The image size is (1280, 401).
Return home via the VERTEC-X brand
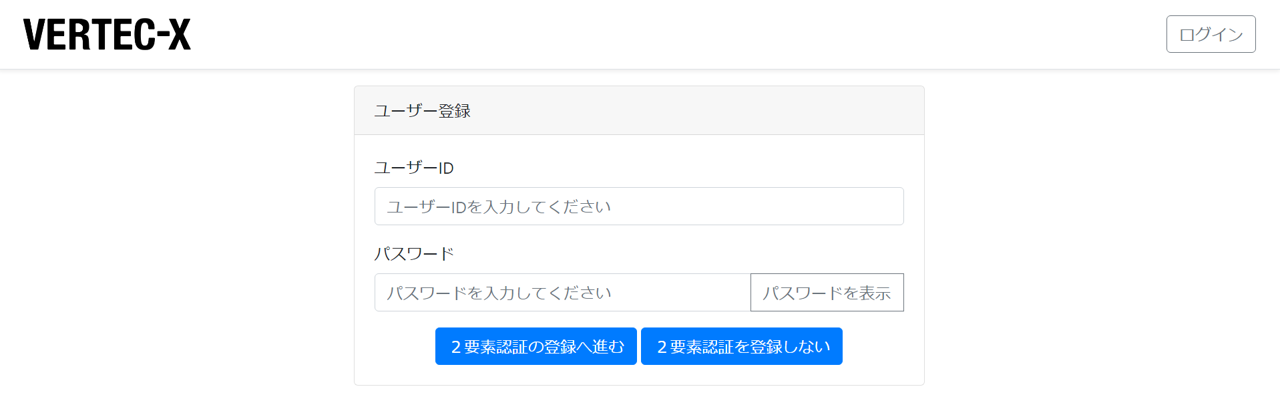coord(107,34)
